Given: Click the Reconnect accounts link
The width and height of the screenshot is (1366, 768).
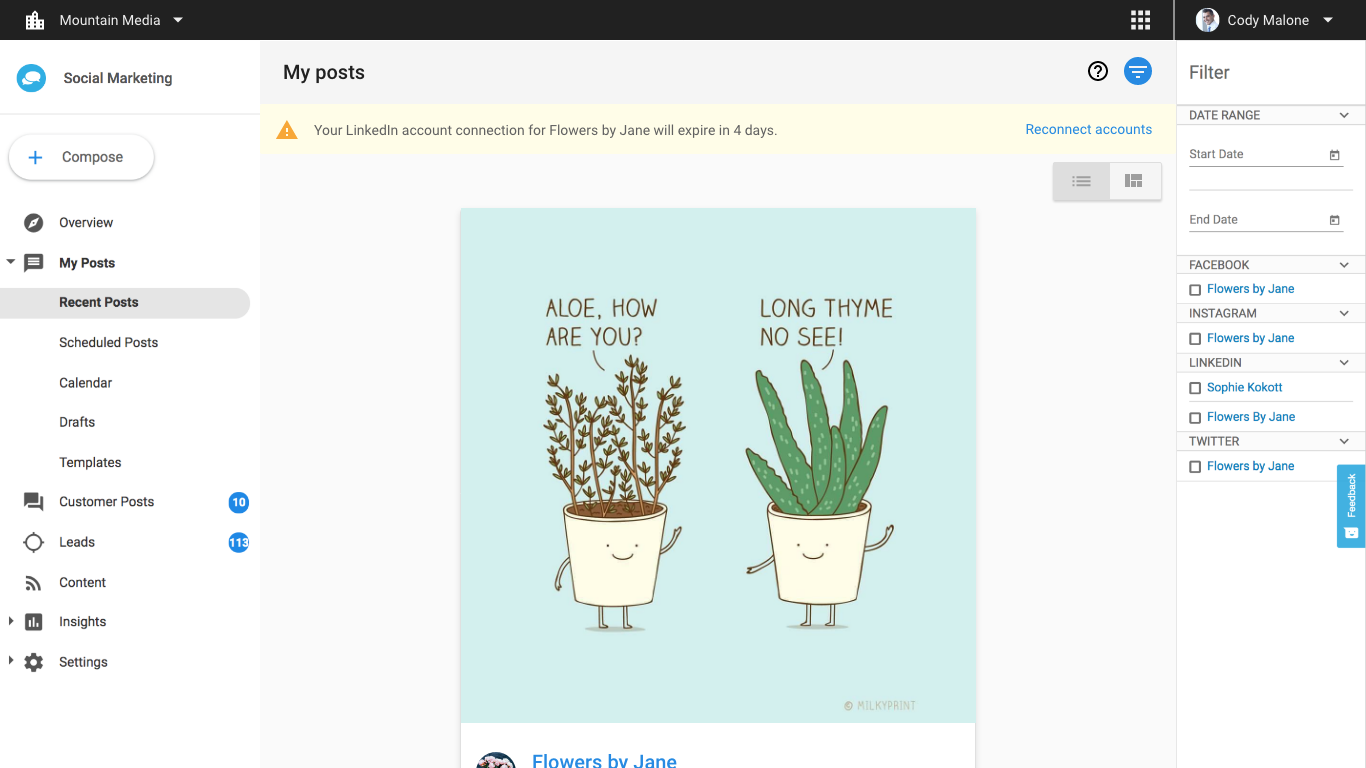Looking at the screenshot, I should 1088,130.
